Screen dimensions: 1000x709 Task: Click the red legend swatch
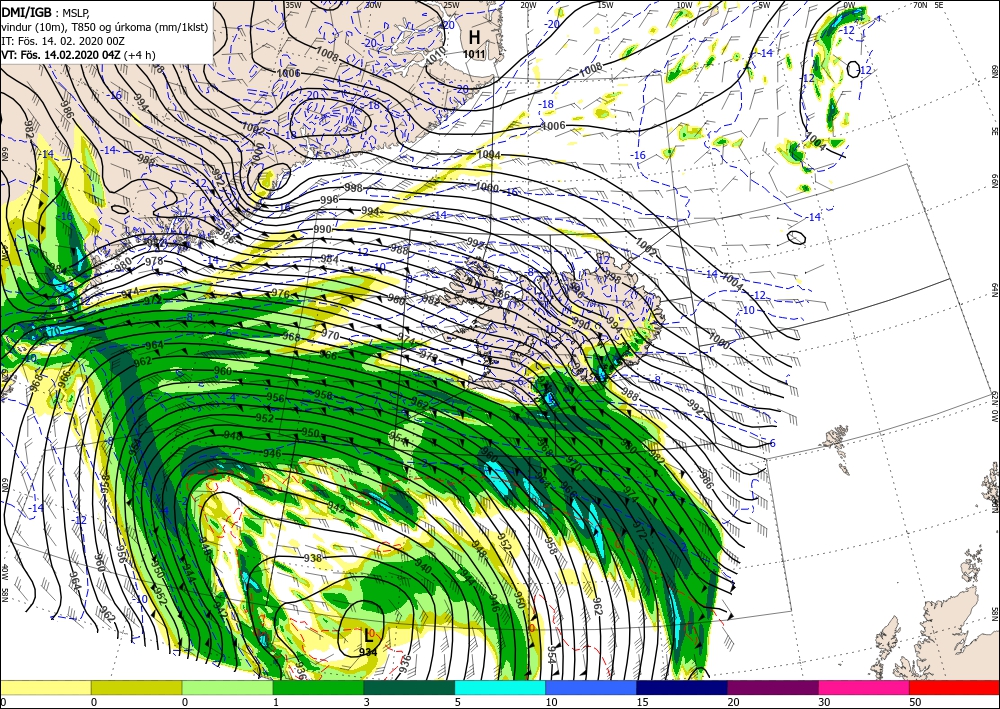(x=954, y=687)
